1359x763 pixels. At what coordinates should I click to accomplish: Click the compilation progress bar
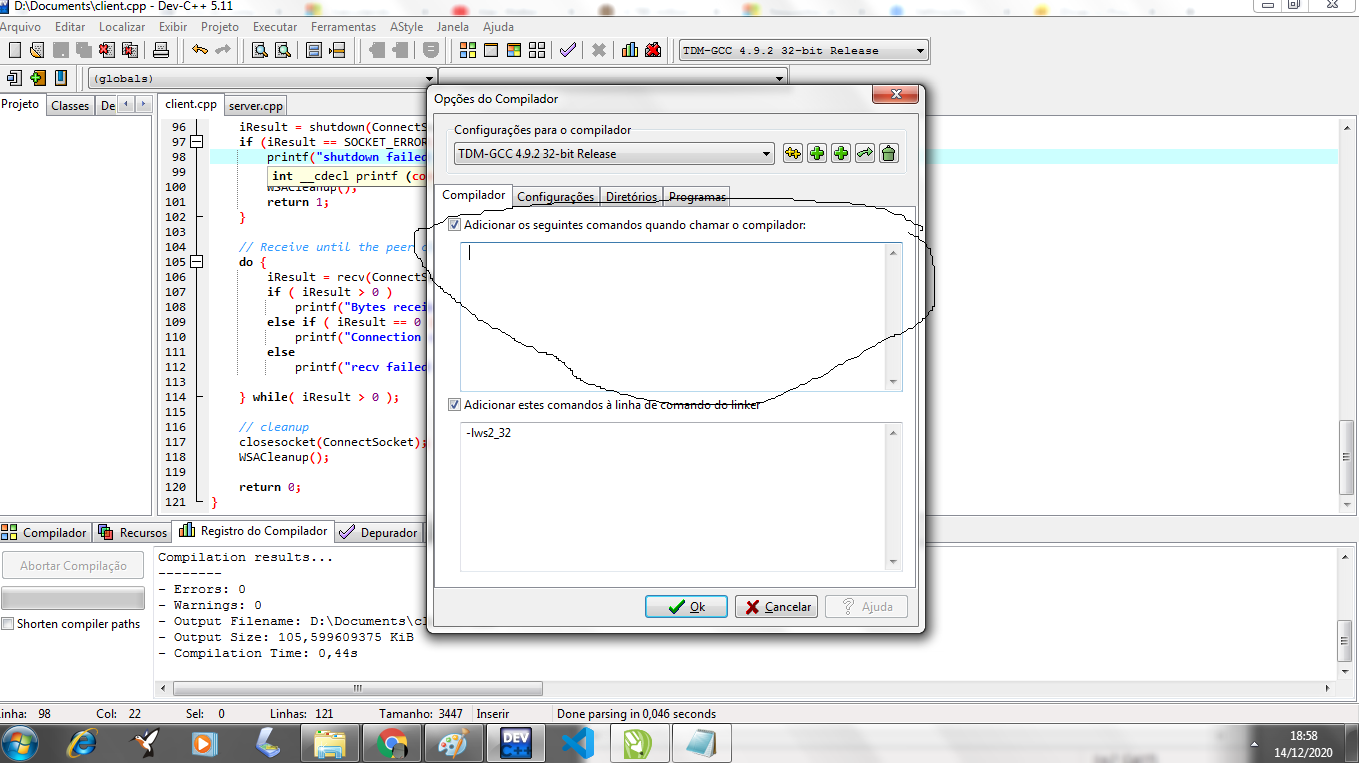pyautogui.click(x=74, y=598)
